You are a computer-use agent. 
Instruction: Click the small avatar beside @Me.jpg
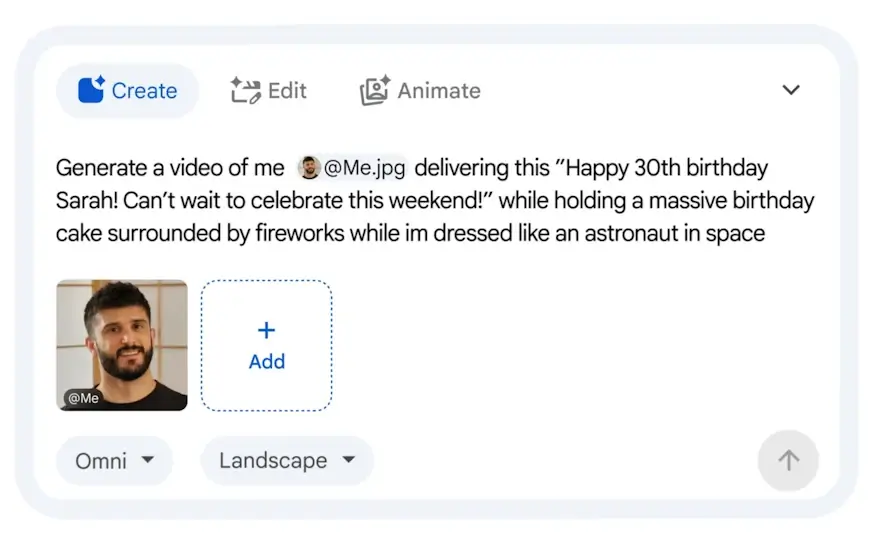tap(309, 168)
